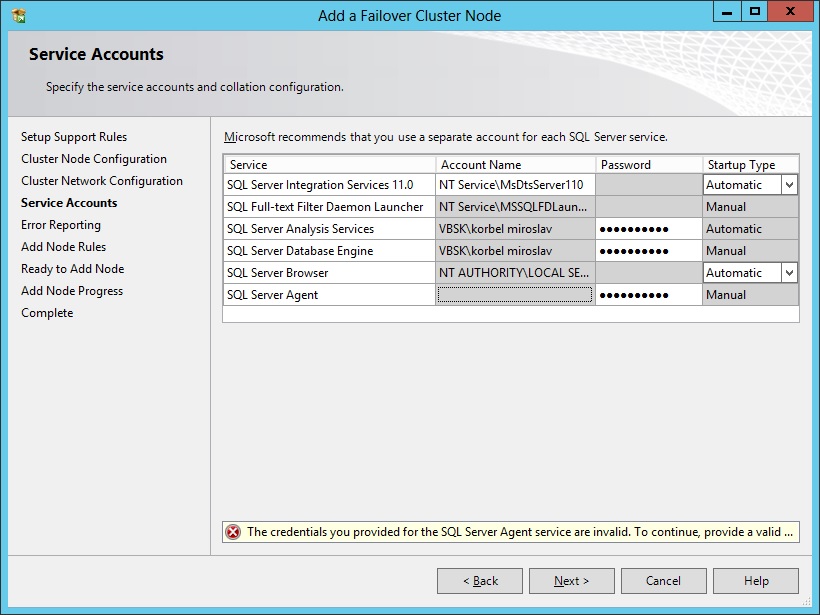
Task: Open the Startup Type dropdown for SQL Server Browser
Action: 789,272
